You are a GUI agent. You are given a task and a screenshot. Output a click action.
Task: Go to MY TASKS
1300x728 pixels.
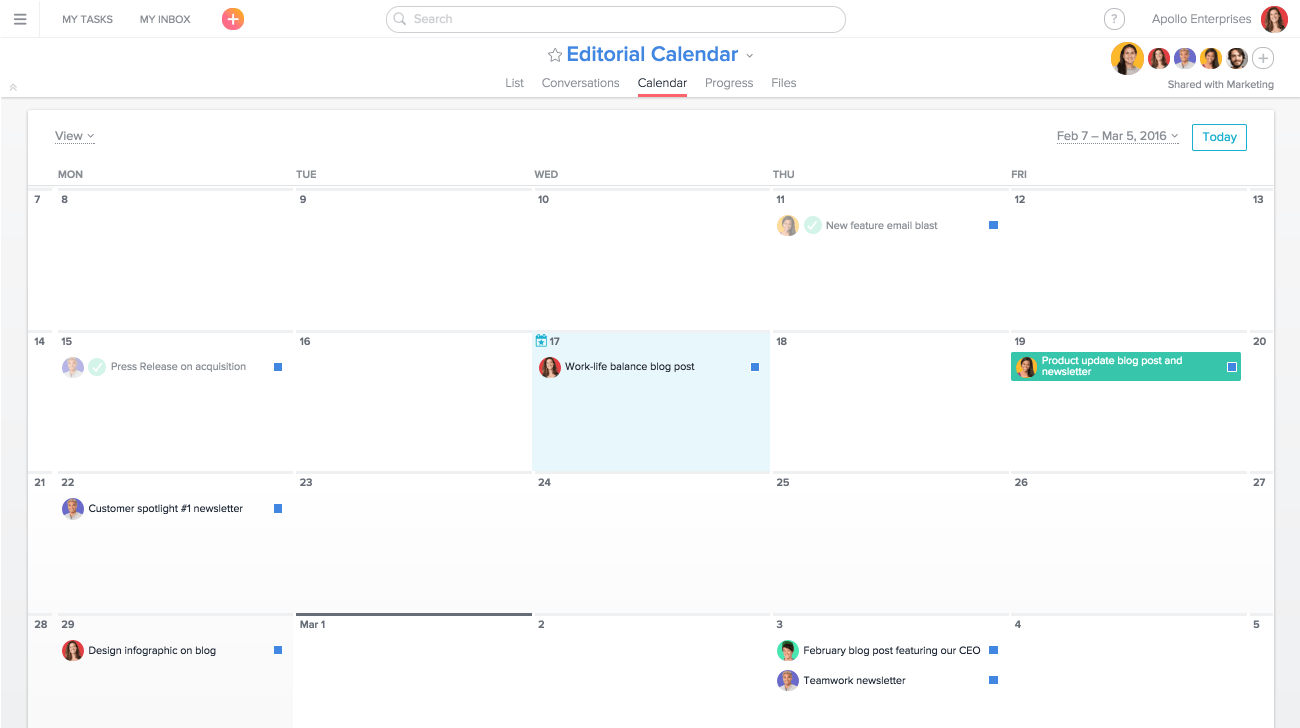tap(87, 18)
